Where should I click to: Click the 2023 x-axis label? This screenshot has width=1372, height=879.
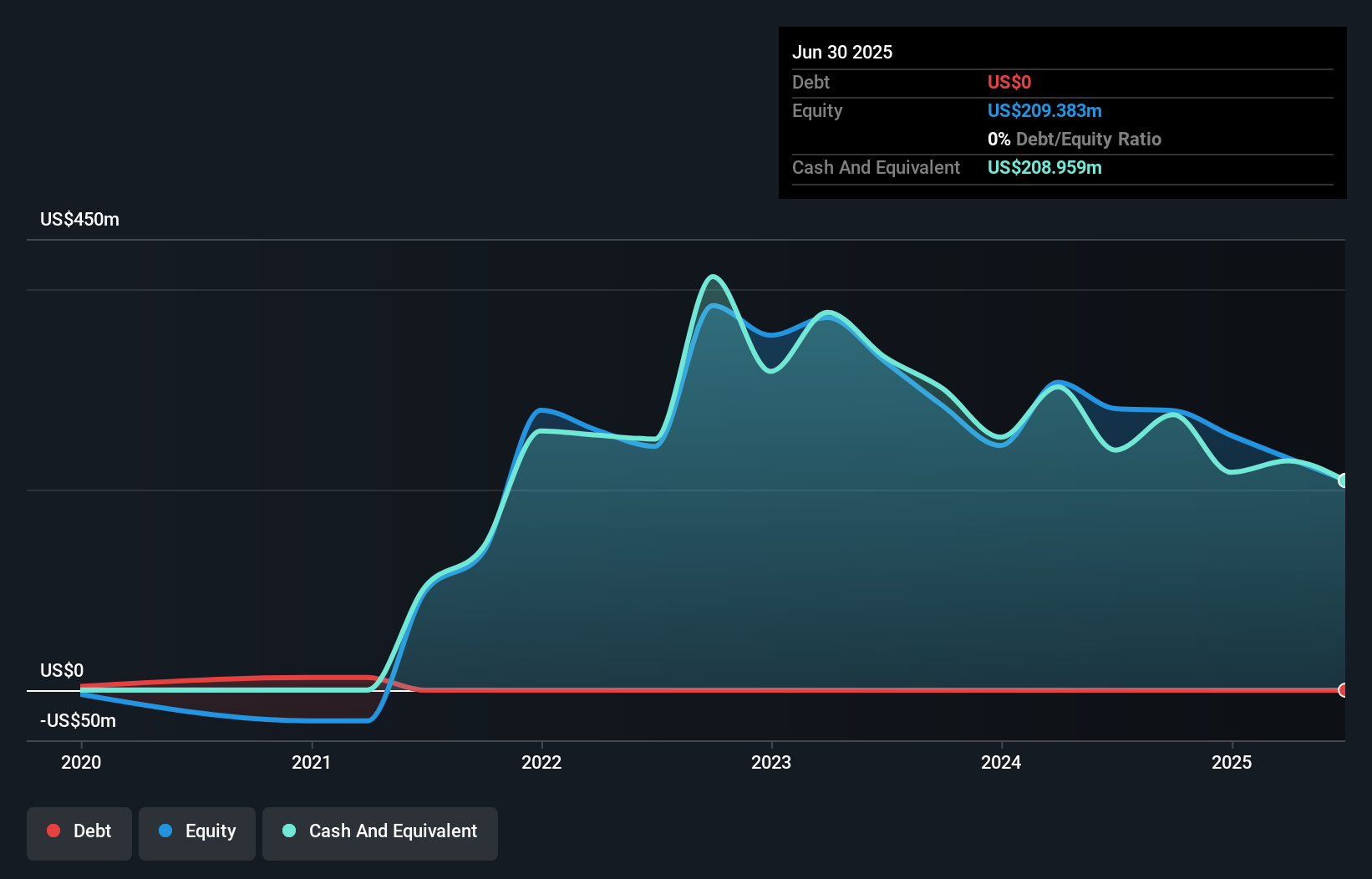tap(771, 762)
